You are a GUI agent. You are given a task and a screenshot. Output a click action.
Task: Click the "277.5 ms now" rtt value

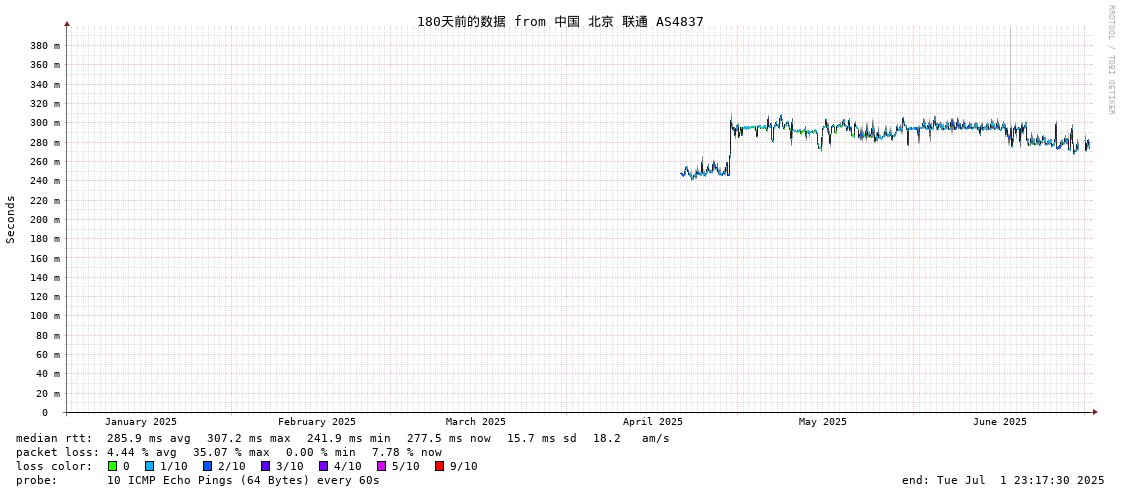(449, 438)
